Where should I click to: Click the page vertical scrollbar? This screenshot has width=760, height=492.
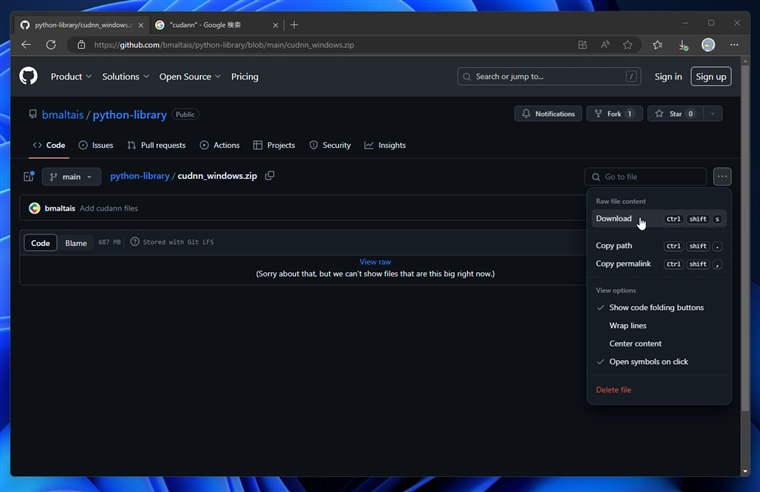click(x=745, y=238)
